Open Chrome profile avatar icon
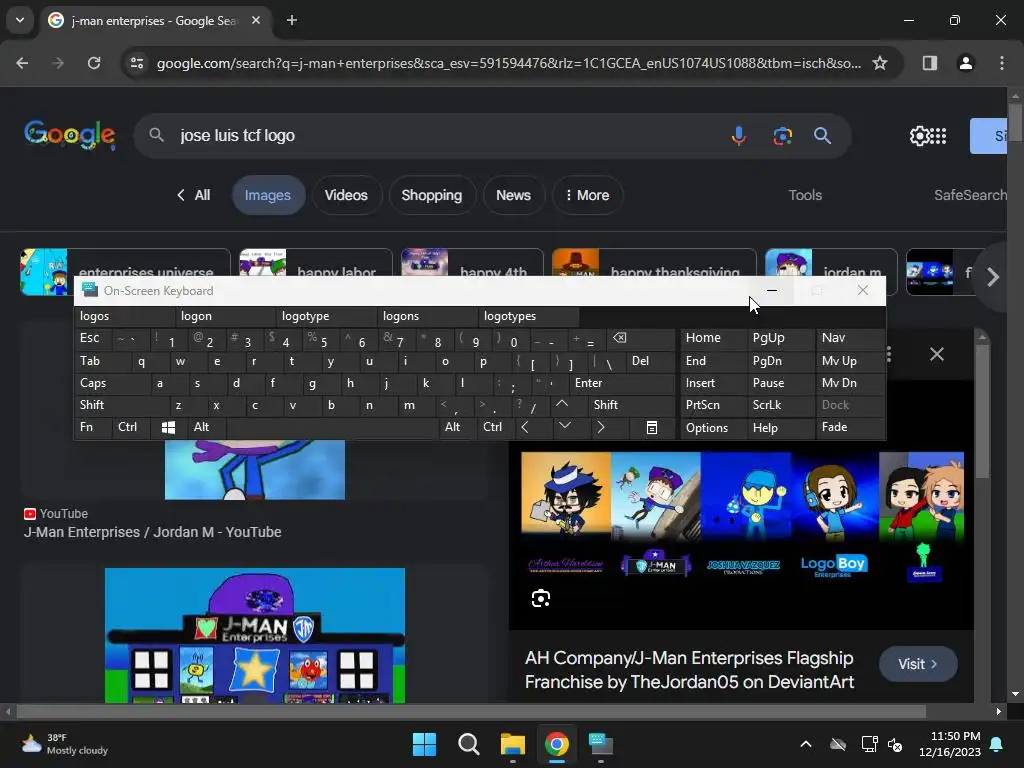 pyautogui.click(x=965, y=63)
